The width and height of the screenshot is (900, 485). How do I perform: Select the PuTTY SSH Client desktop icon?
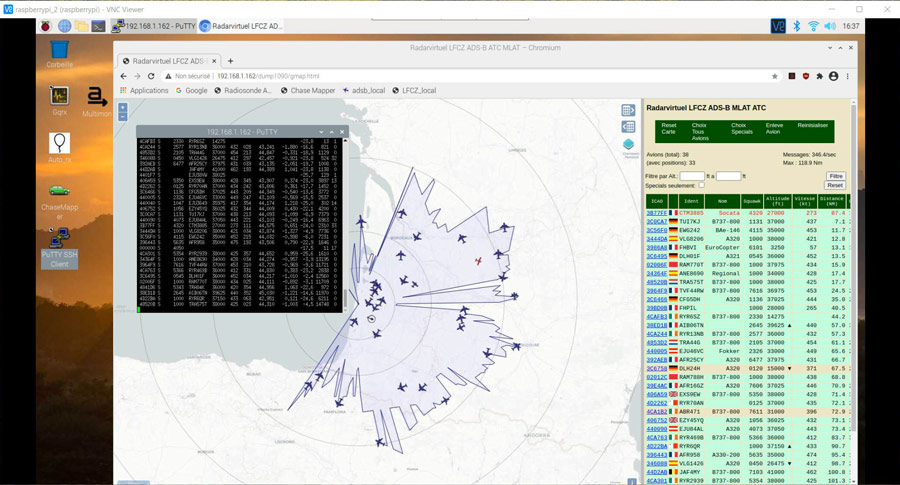(60, 247)
